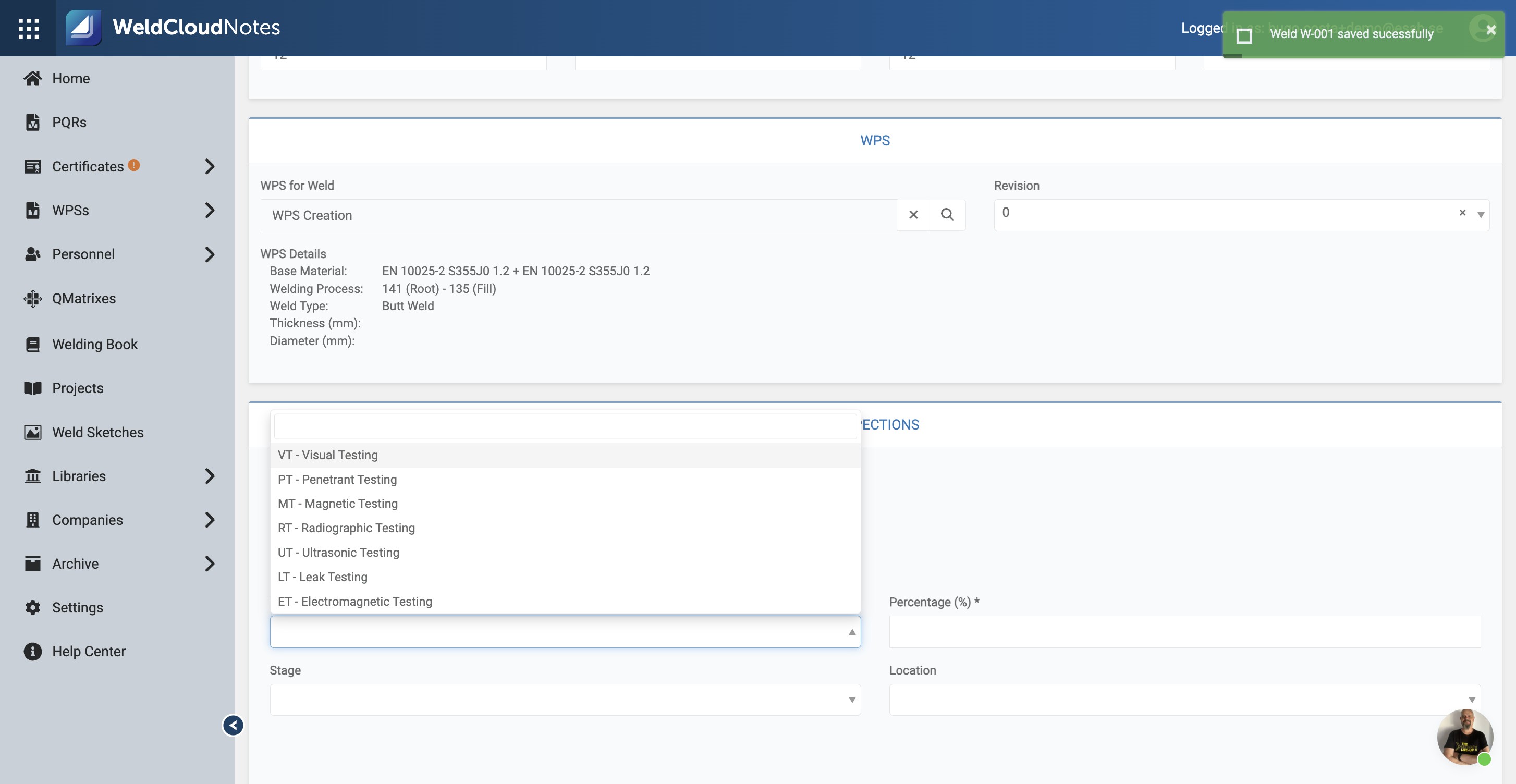The height and width of the screenshot is (784, 1516).
Task: Open Welding Book page
Action: click(x=95, y=345)
